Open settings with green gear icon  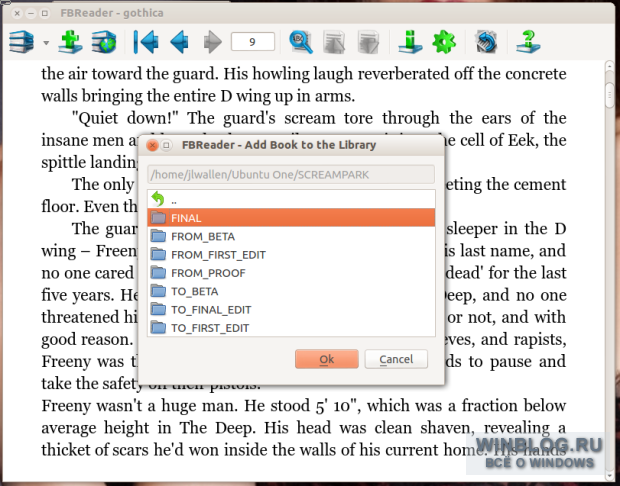click(x=444, y=42)
